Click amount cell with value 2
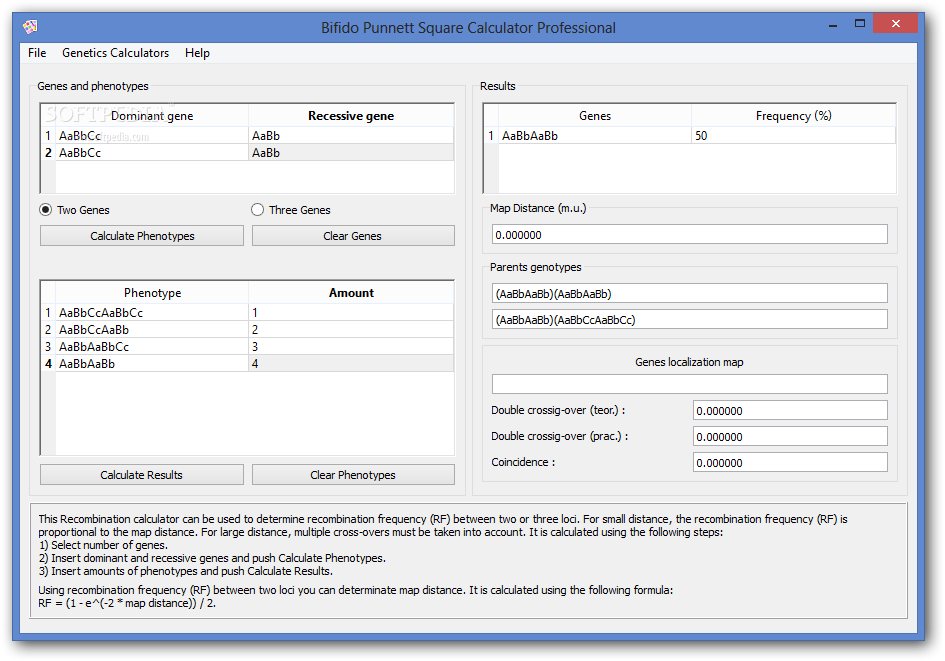 pyautogui.click(x=351, y=330)
